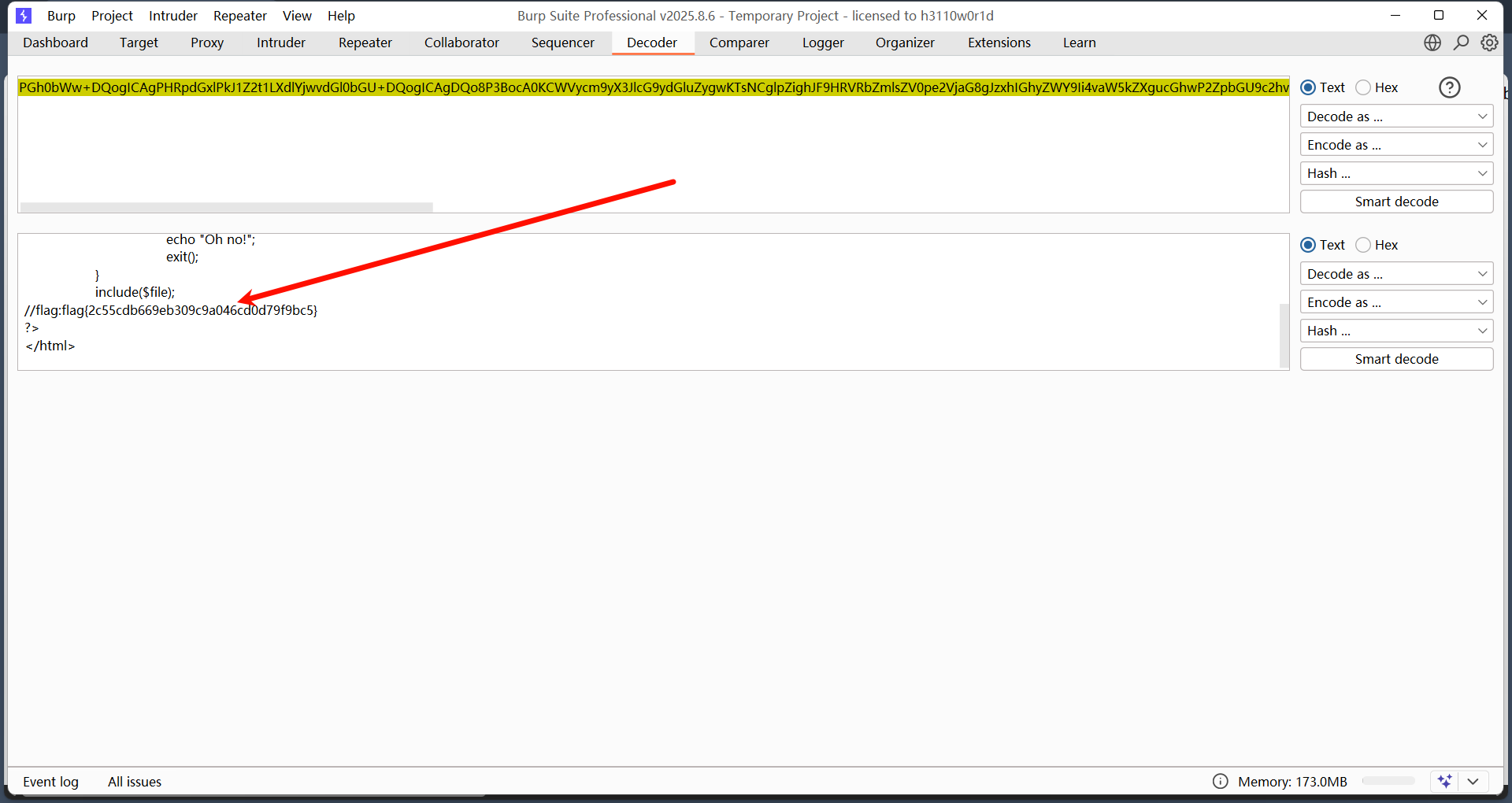Switch to the Repeater tool tab

365,43
